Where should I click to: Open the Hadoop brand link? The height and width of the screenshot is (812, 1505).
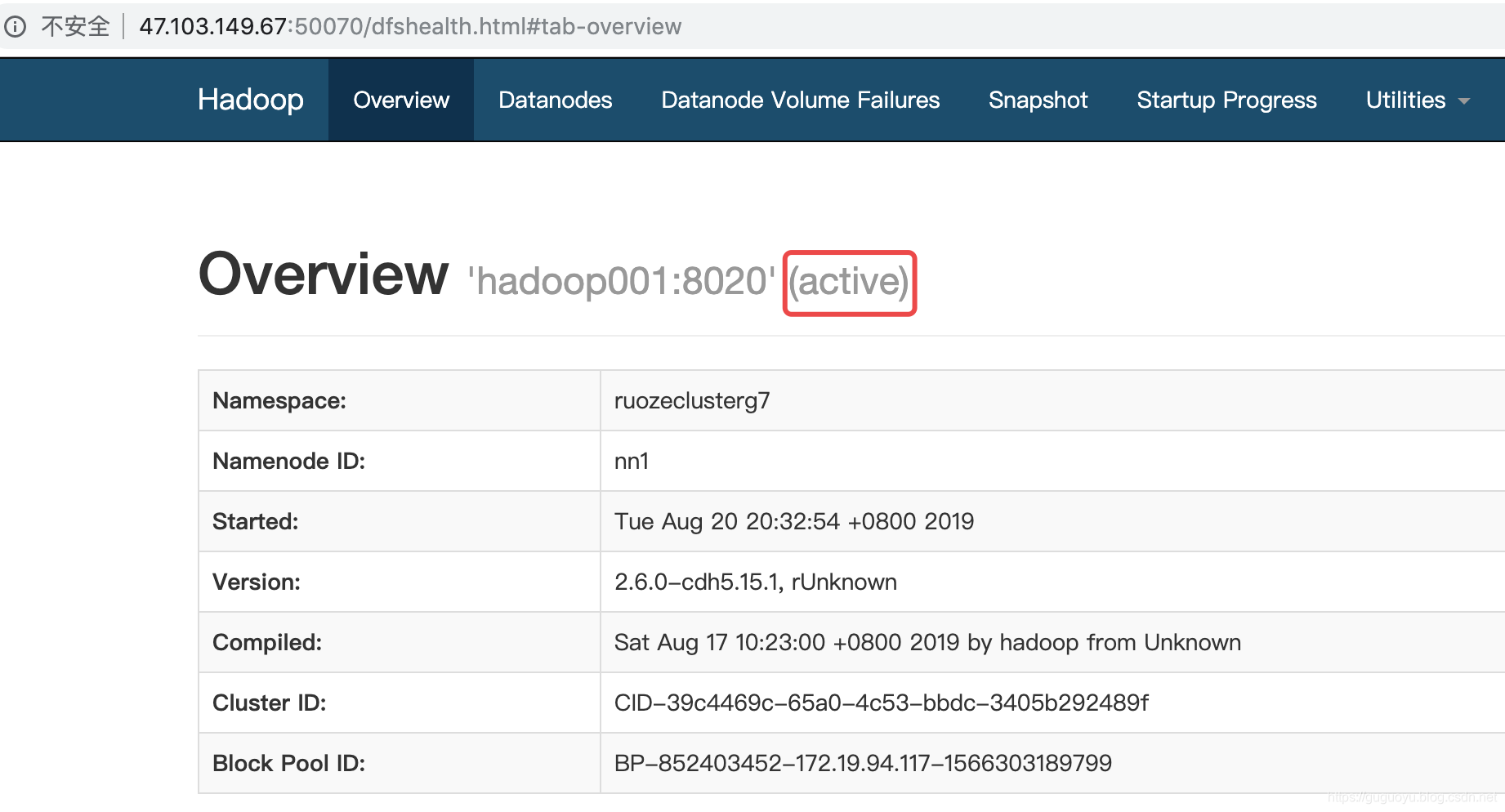click(250, 100)
